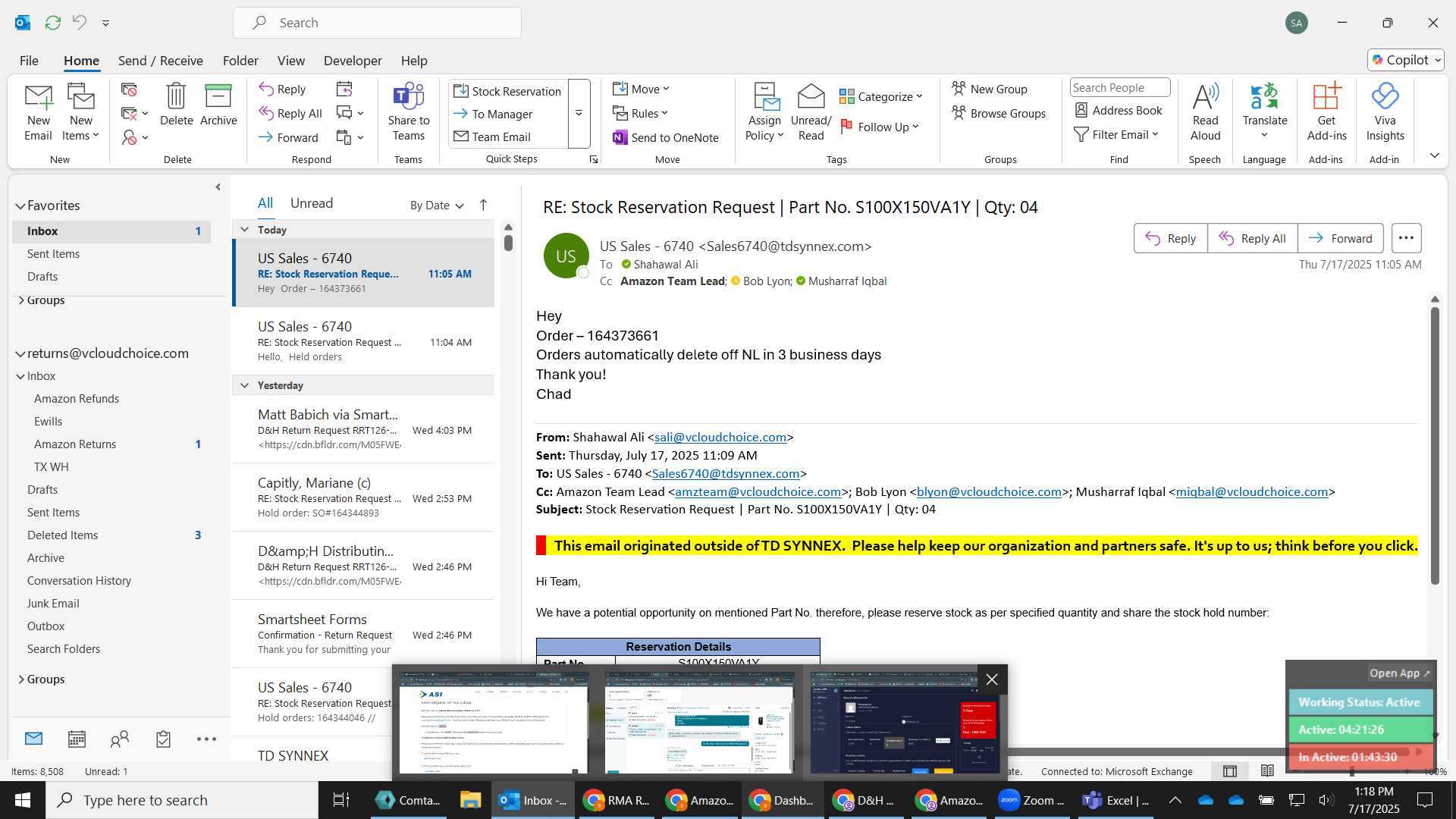Click the Share to Teams icon
Image resolution: width=1456 pixels, height=819 pixels.
(x=408, y=112)
